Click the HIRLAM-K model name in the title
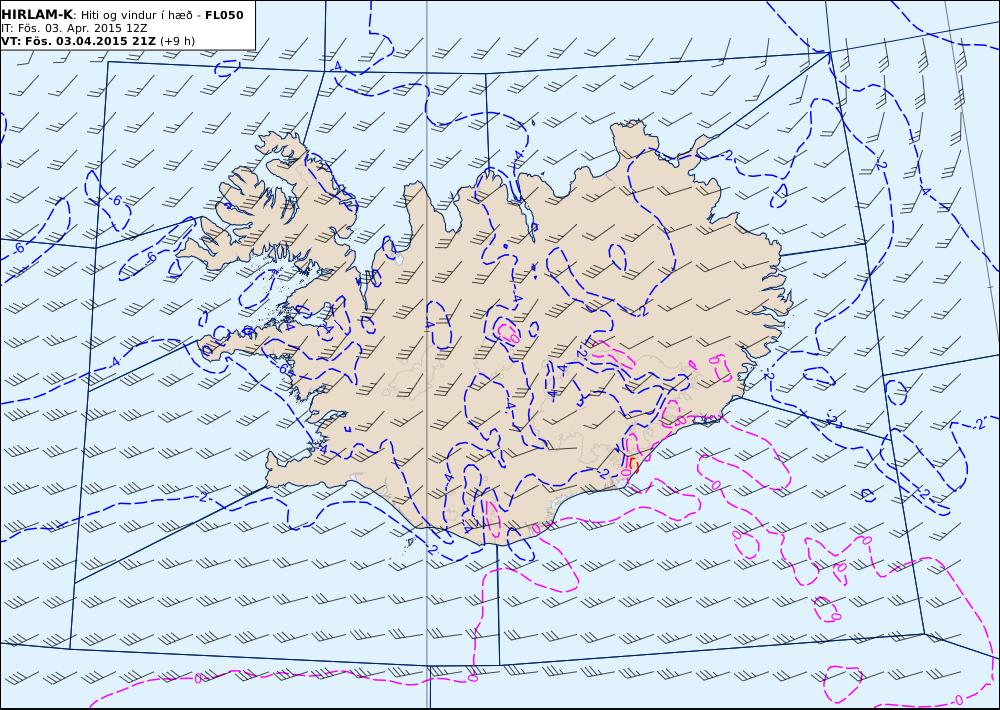 point(37,15)
